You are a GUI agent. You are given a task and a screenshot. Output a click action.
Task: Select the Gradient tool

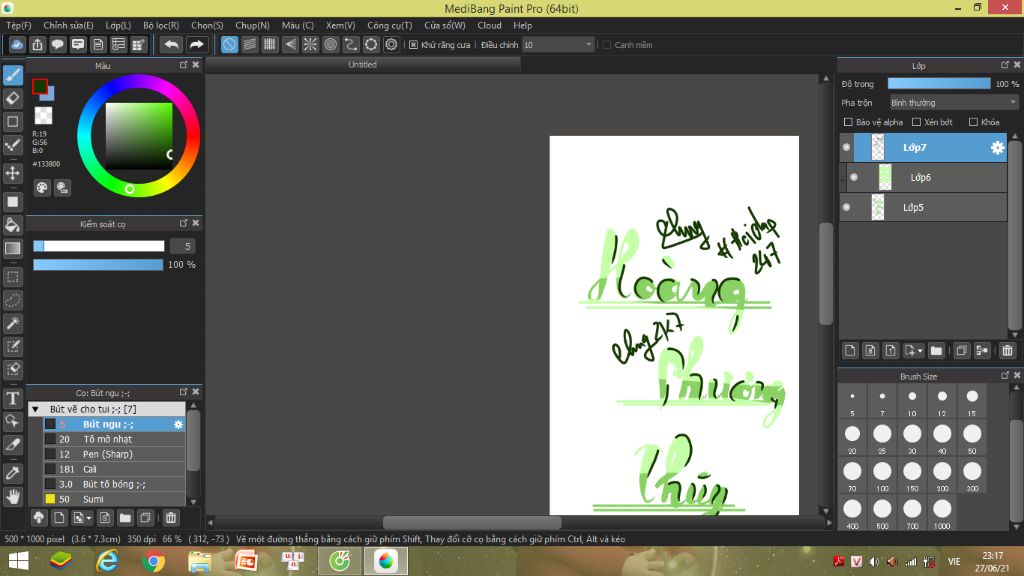(13, 248)
